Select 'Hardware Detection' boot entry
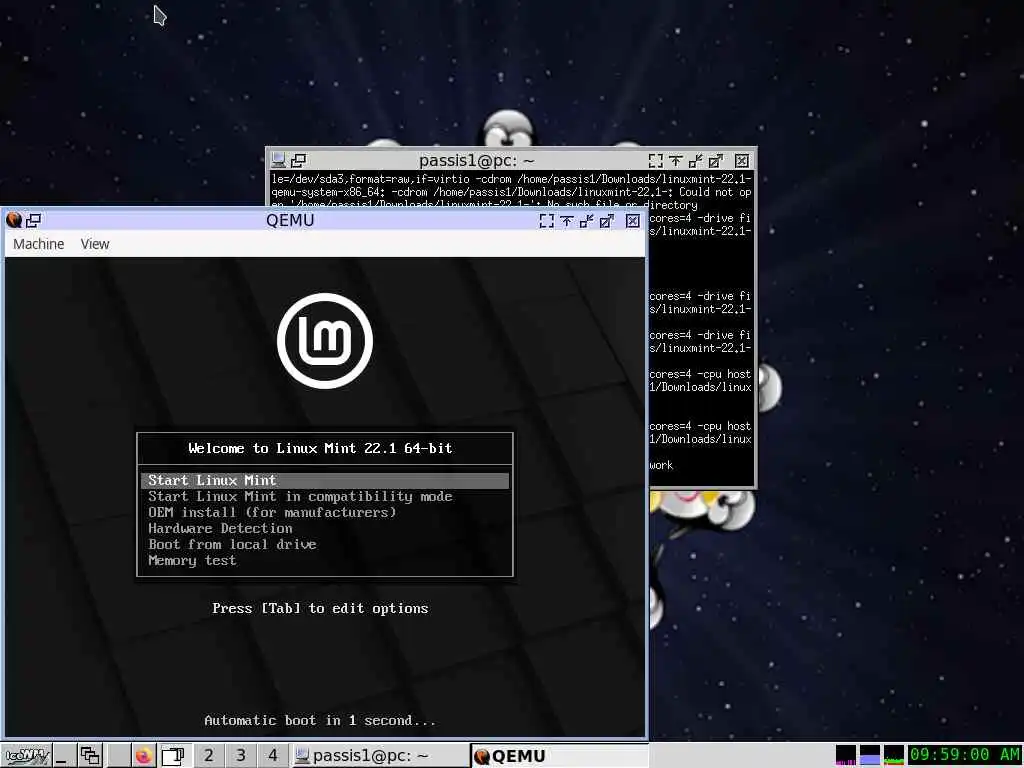Screen dimensions: 1024x768 tap(325, 528)
